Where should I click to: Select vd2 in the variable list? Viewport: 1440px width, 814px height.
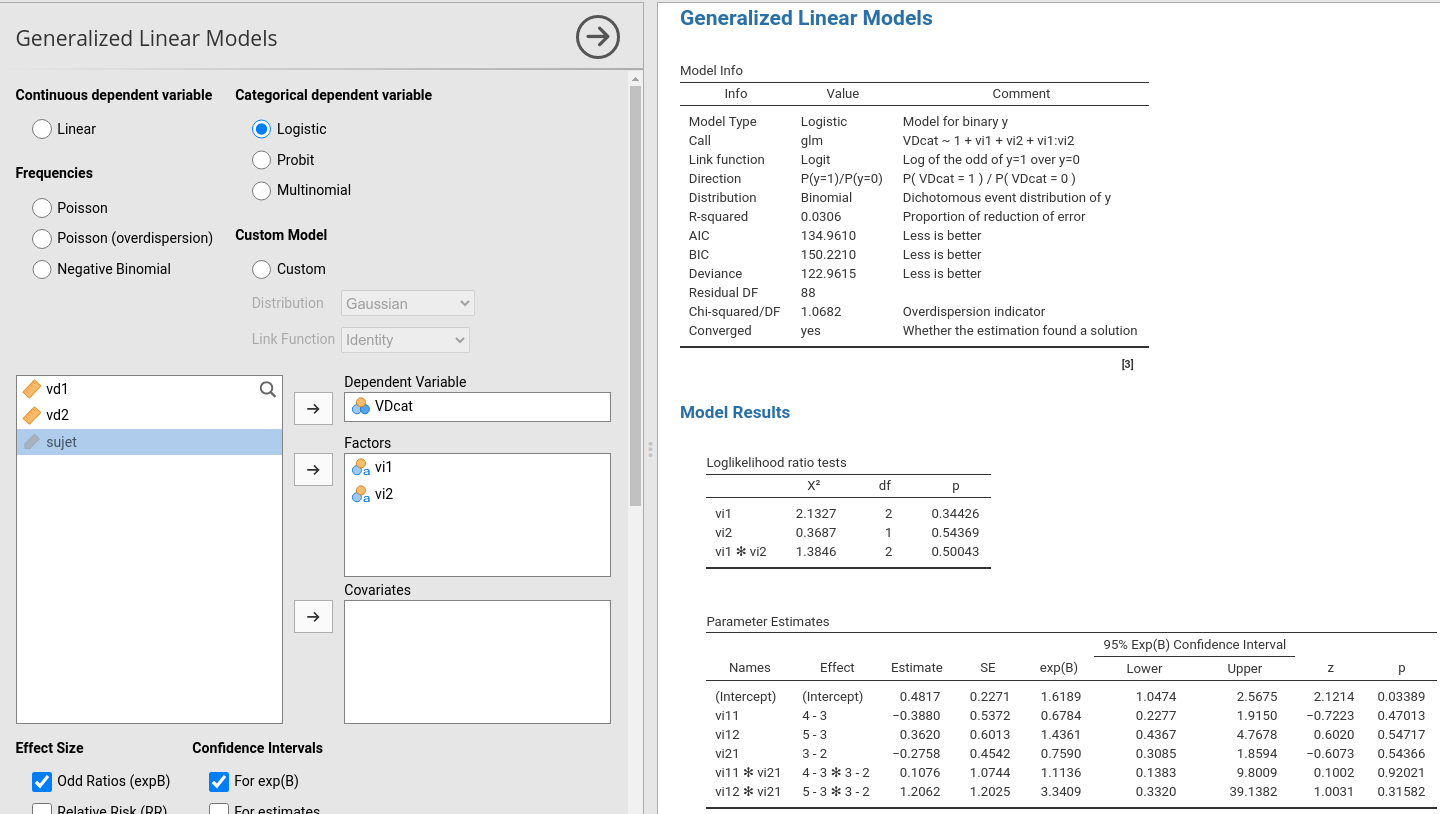tap(149, 415)
